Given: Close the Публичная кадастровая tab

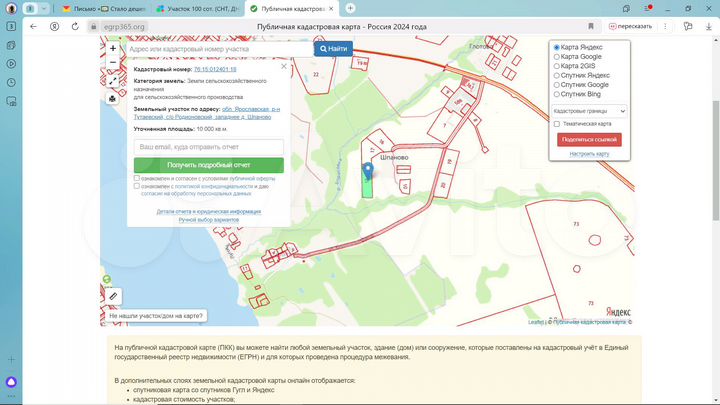Looking at the screenshot, I should coord(331,9).
